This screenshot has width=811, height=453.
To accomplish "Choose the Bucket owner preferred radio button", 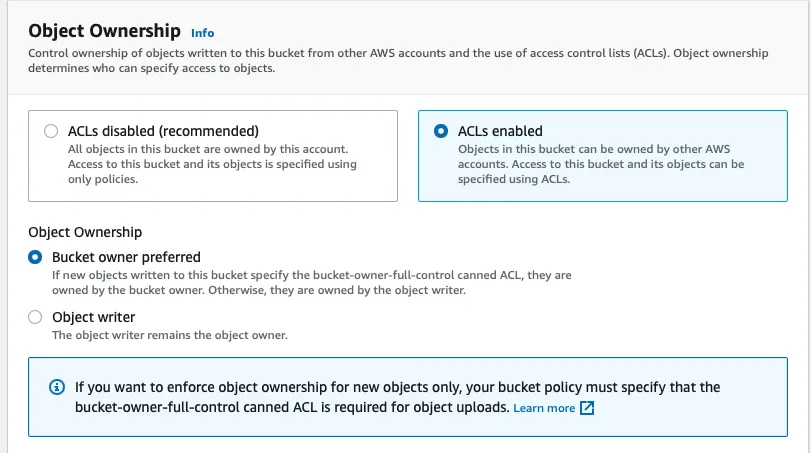I will [x=35, y=257].
